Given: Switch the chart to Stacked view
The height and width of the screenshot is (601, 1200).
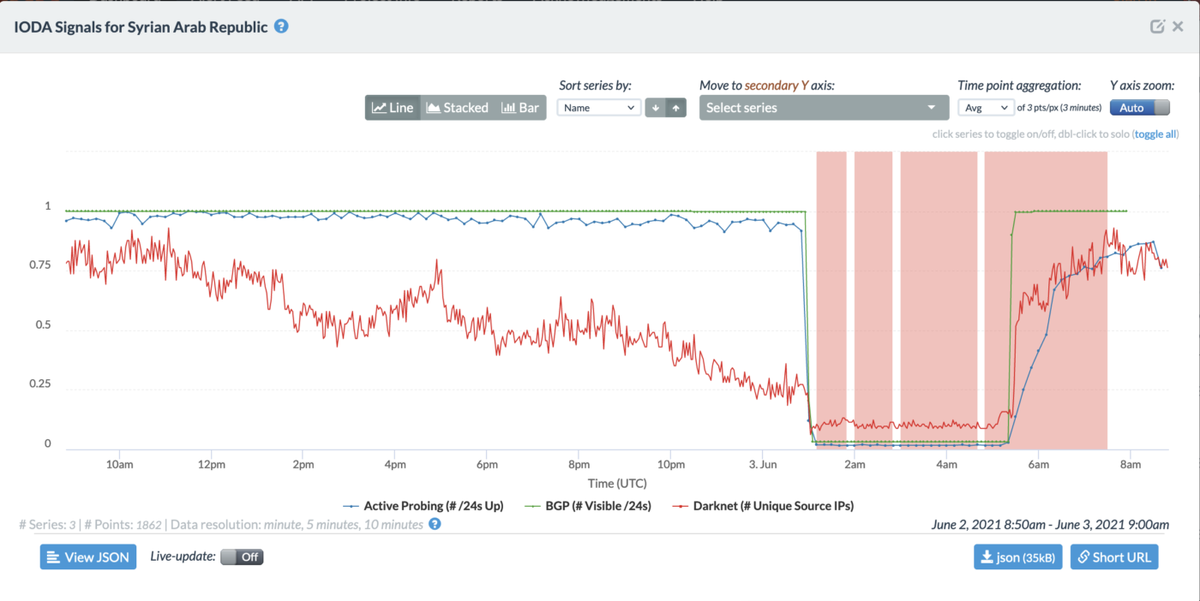Looking at the screenshot, I should pos(457,108).
